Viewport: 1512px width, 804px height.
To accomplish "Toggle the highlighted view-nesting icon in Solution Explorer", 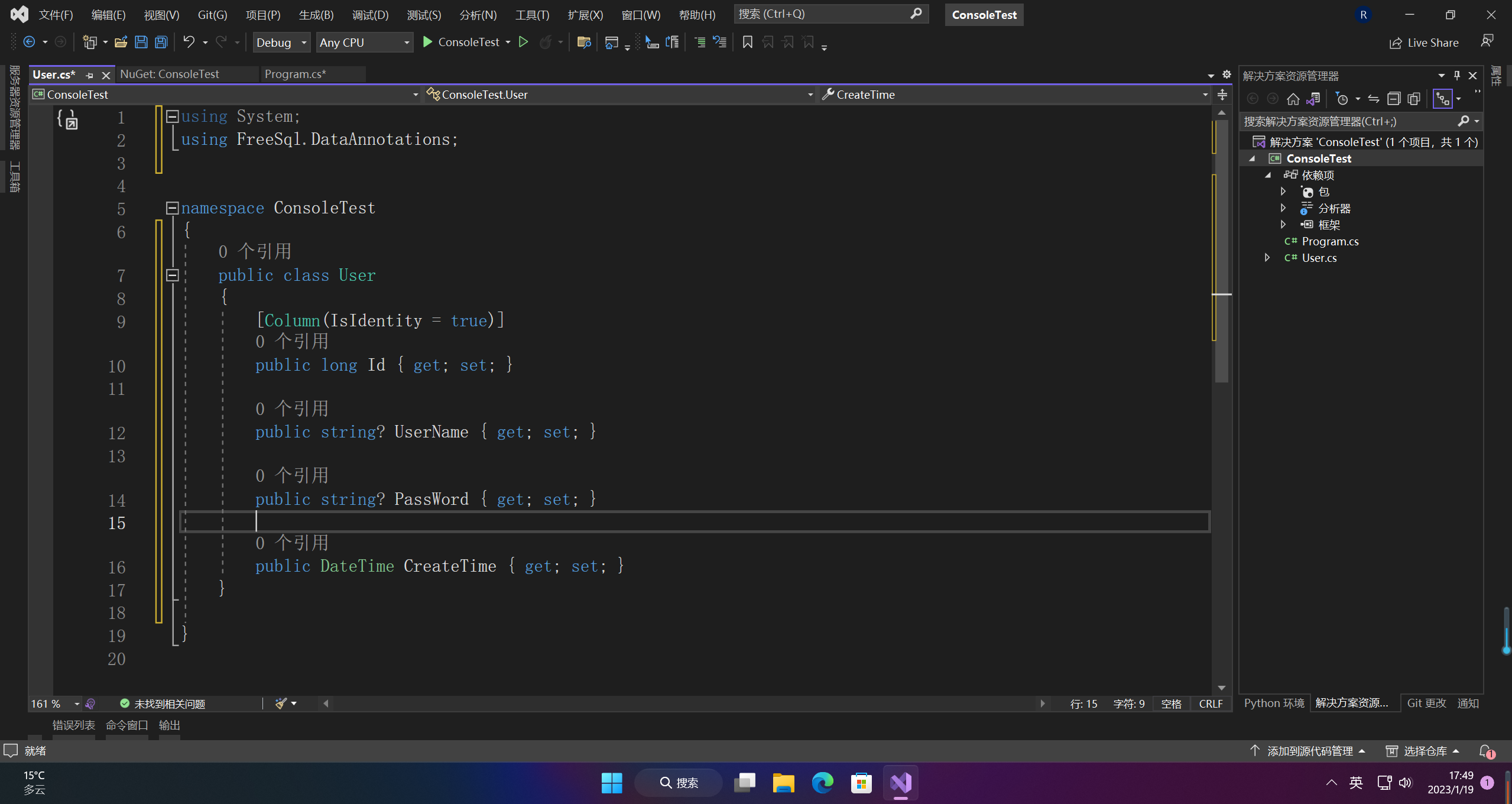I will tap(1443, 99).
